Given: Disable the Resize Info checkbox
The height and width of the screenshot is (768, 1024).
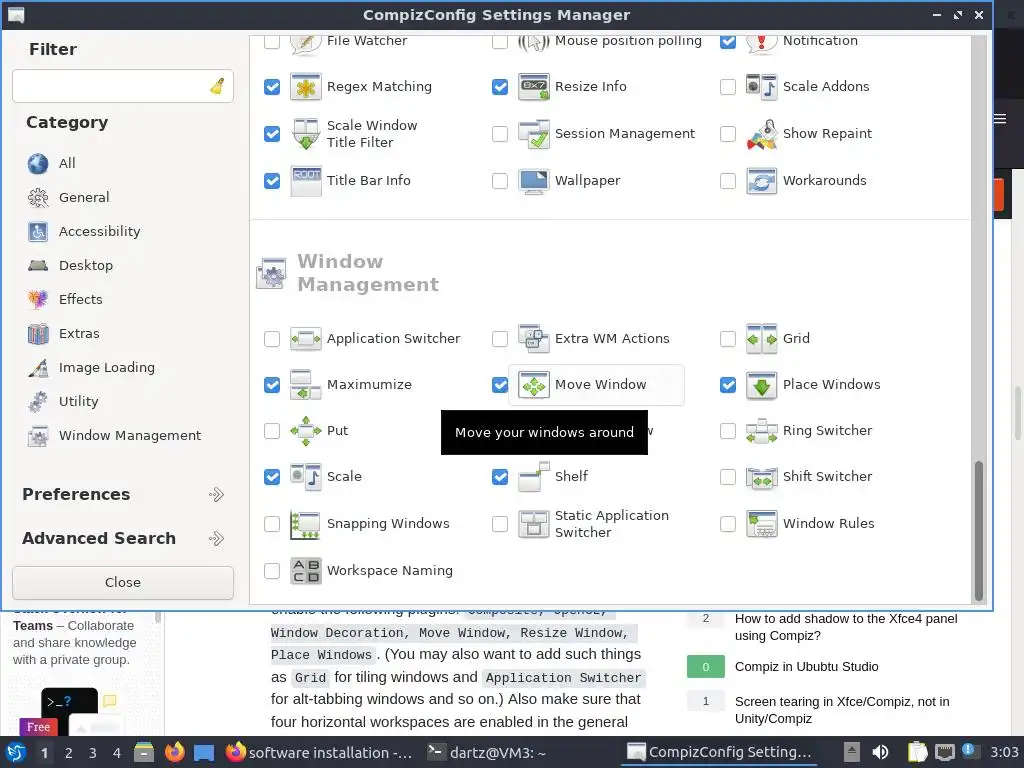Looking at the screenshot, I should click(500, 87).
